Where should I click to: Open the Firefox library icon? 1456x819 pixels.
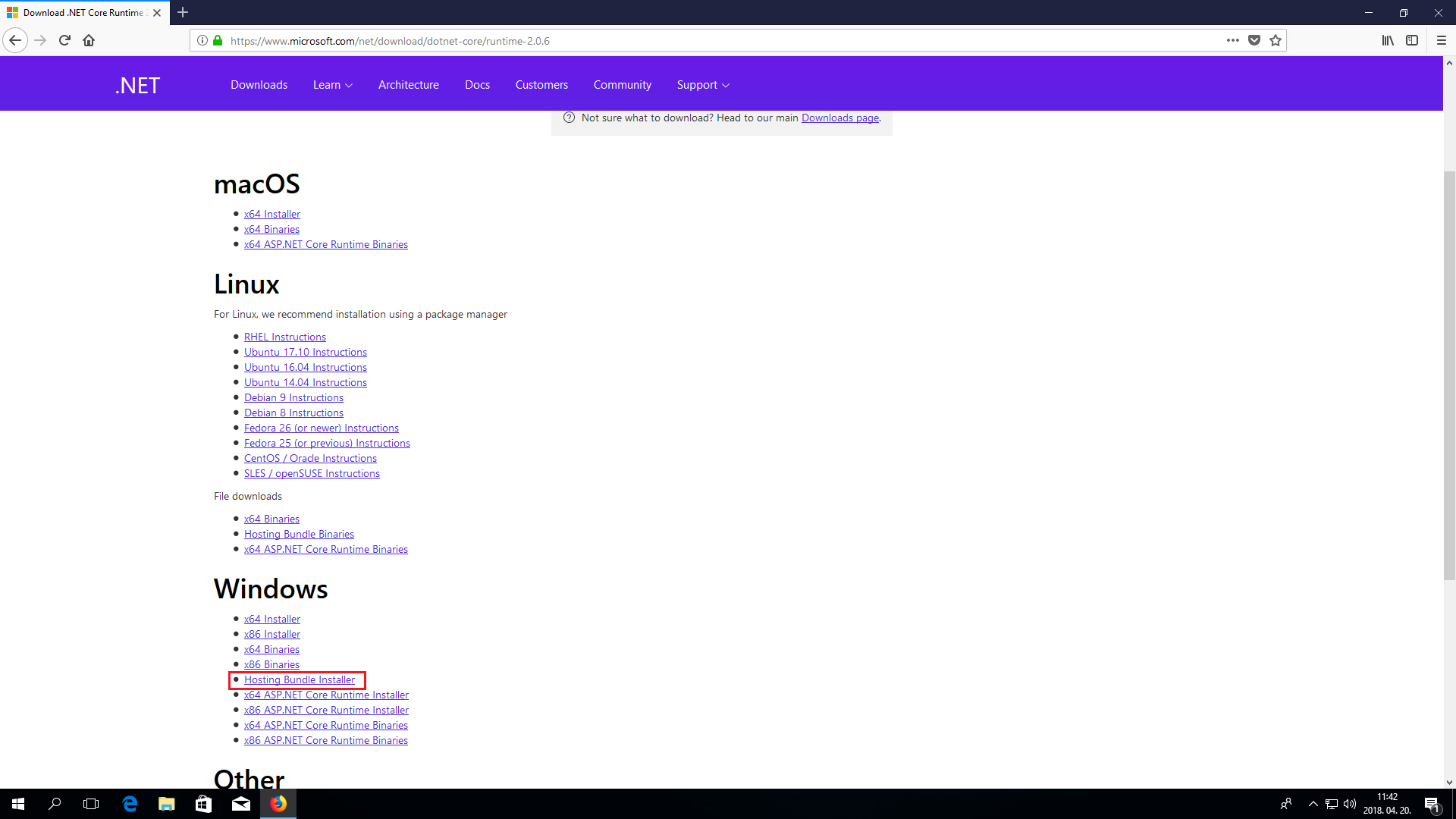pyautogui.click(x=1388, y=40)
